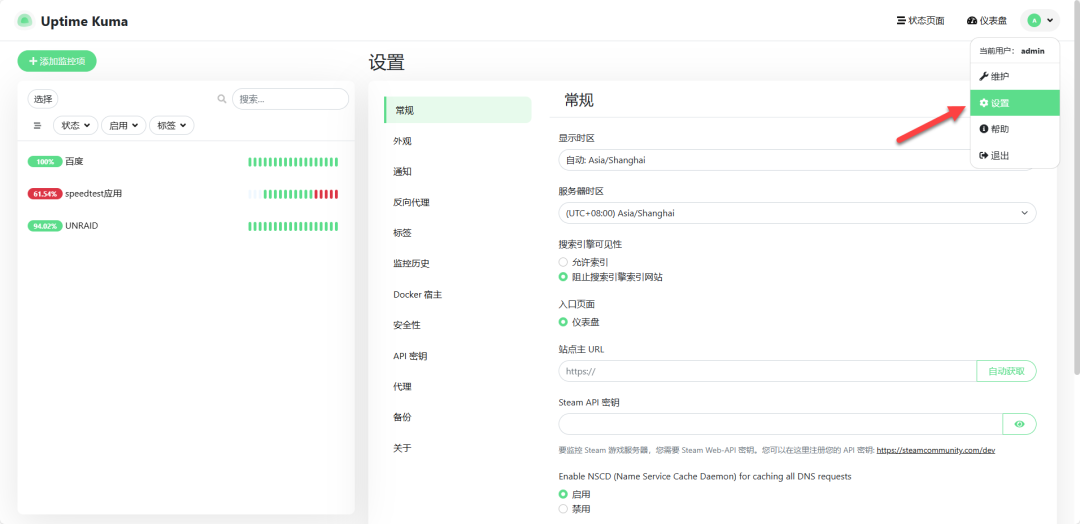Expand the server timezone dropdown

(x=797, y=213)
